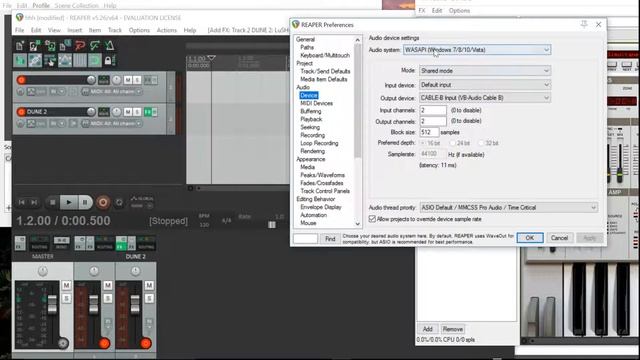This screenshot has height=360, width=640.
Task: Click the MASTER channel volume fader
Action: pos(52,304)
